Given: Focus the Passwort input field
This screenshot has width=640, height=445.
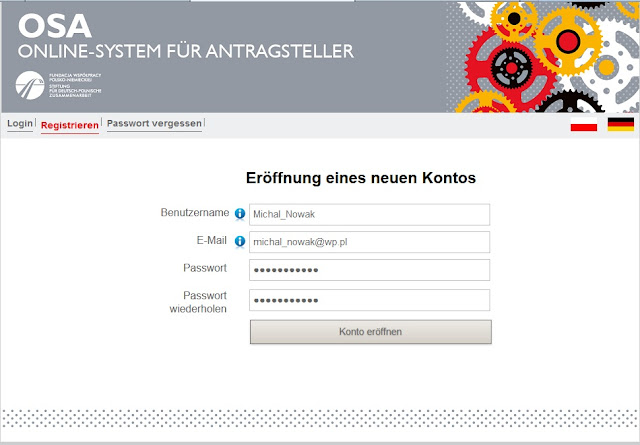Looking at the screenshot, I should click(369, 270).
